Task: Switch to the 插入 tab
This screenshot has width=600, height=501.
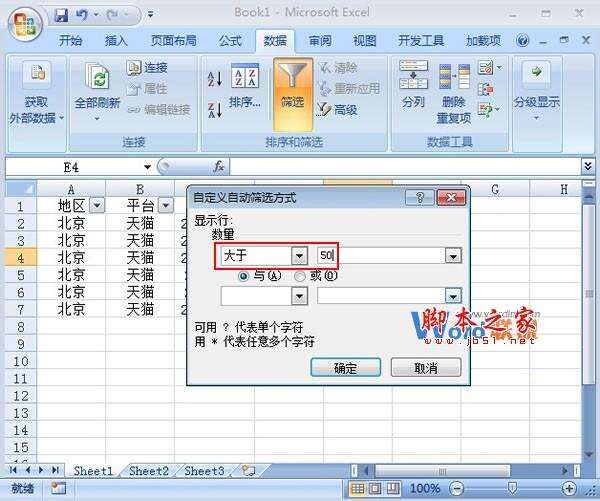Action: [x=116, y=41]
